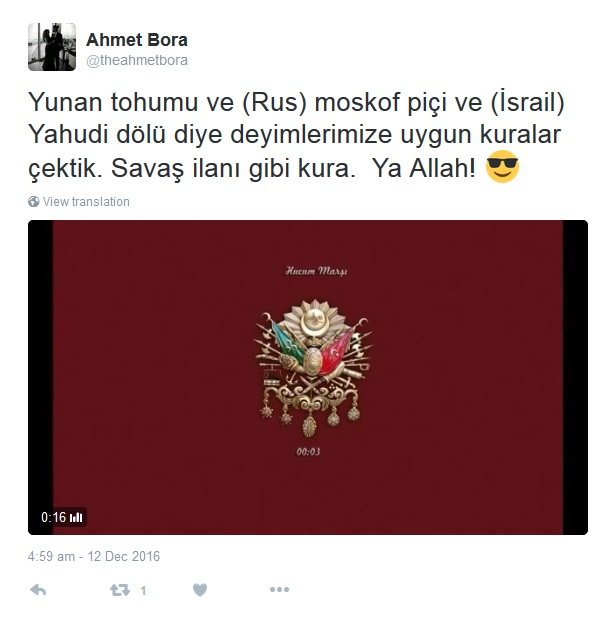
Task: Click the 00:03 counter inside the video
Action: click(x=308, y=452)
